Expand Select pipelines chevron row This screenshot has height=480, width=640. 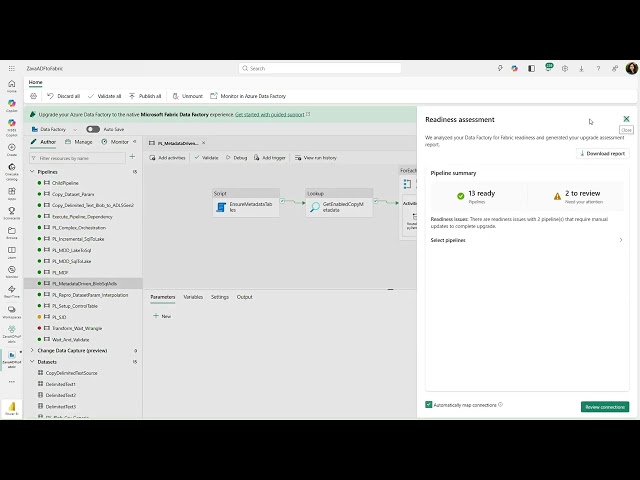pos(527,240)
